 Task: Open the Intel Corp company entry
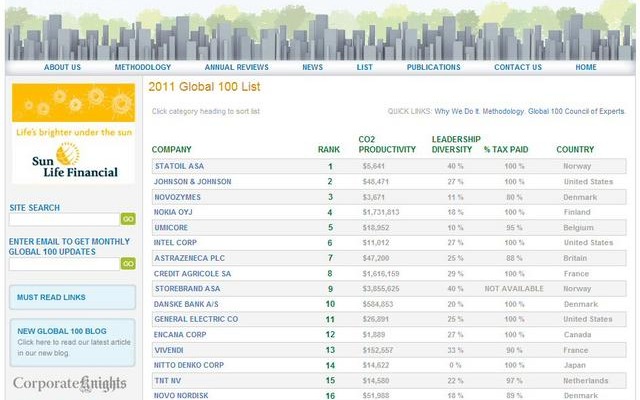(x=175, y=243)
